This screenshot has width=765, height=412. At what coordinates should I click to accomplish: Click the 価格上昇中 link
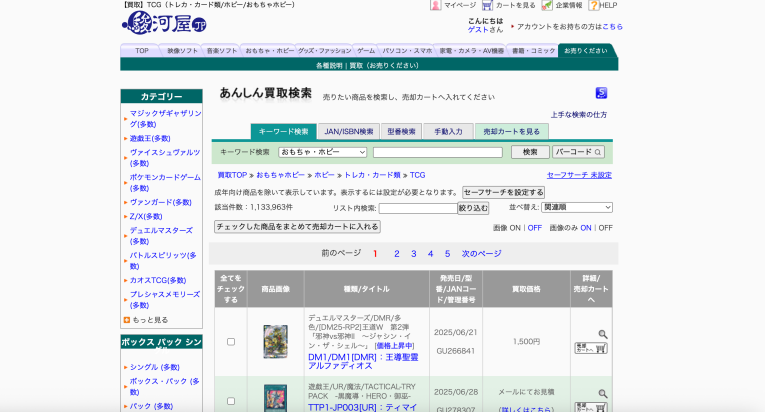coord(395,346)
